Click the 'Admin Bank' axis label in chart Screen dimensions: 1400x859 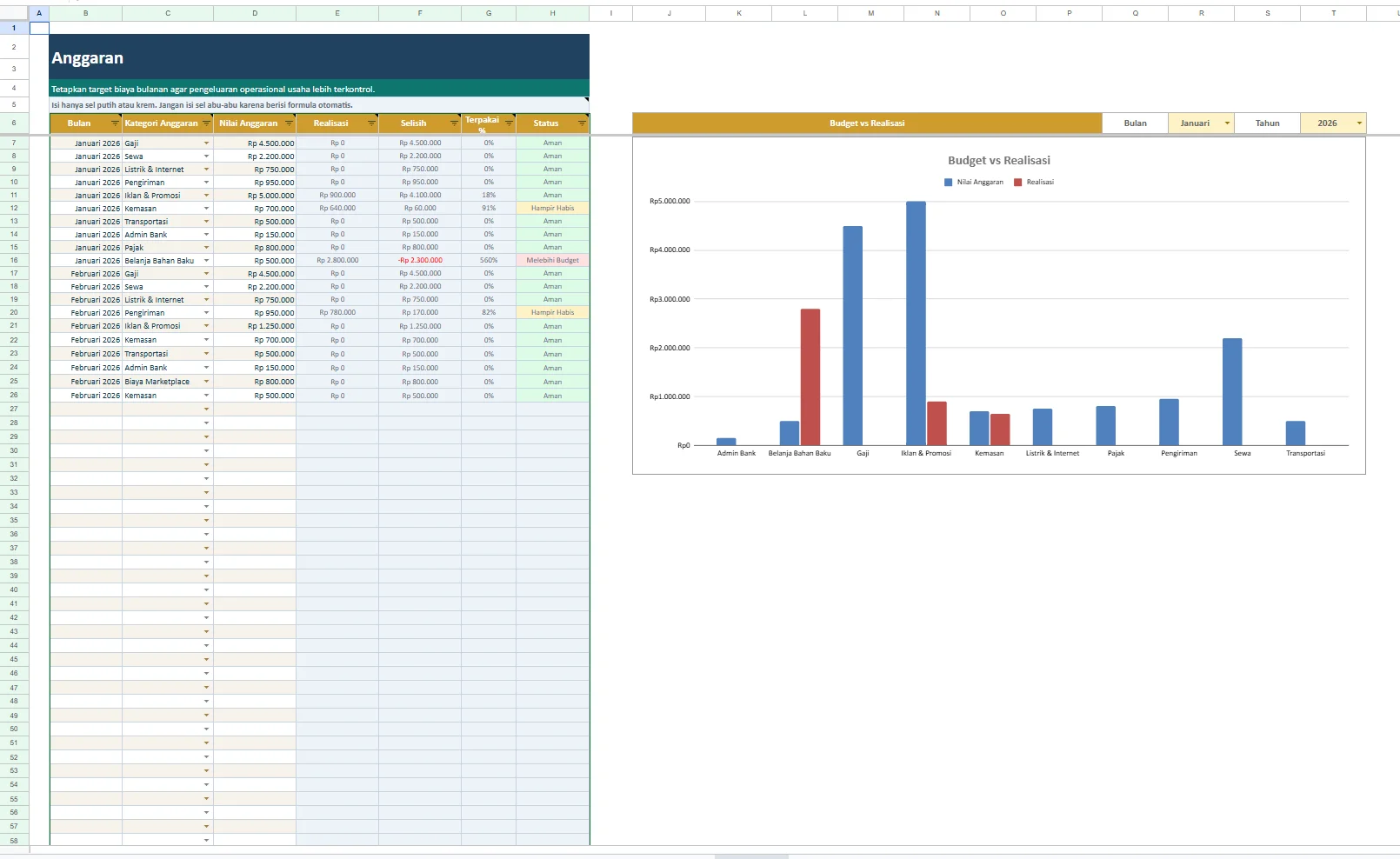click(737, 453)
